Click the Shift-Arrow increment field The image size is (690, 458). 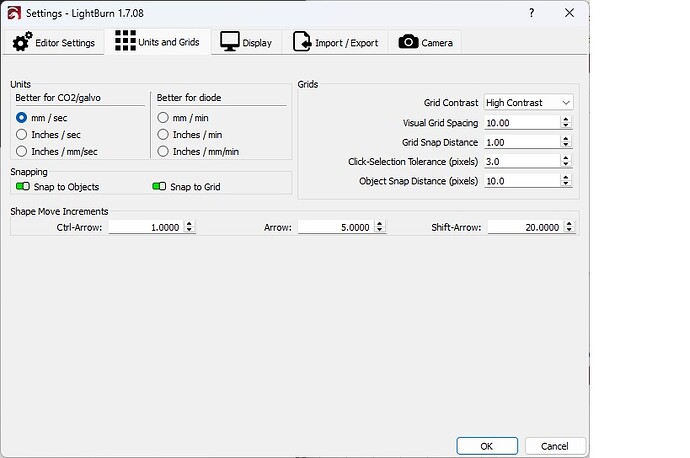click(524, 227)
